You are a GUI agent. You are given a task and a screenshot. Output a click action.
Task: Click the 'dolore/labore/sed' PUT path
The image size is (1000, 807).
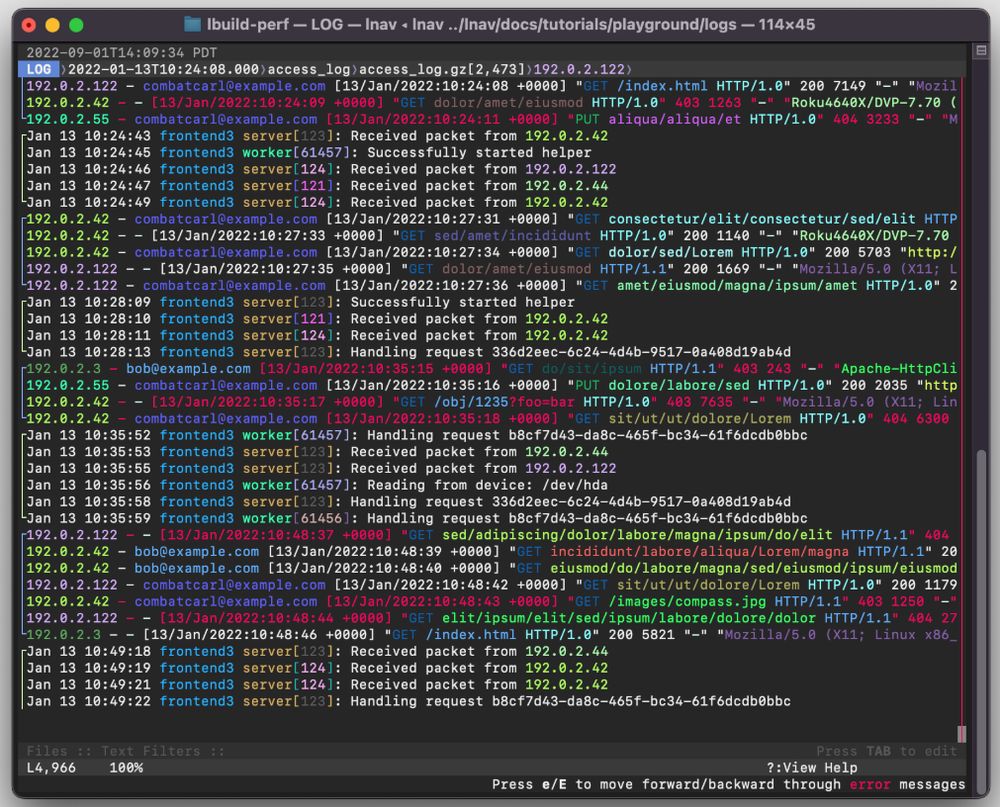(679, 385)
